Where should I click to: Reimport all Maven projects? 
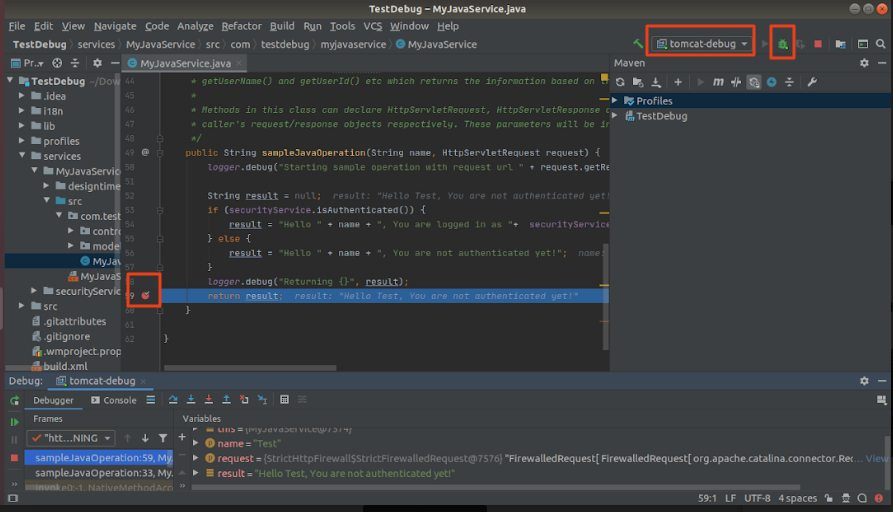click(x=621, y=82)
